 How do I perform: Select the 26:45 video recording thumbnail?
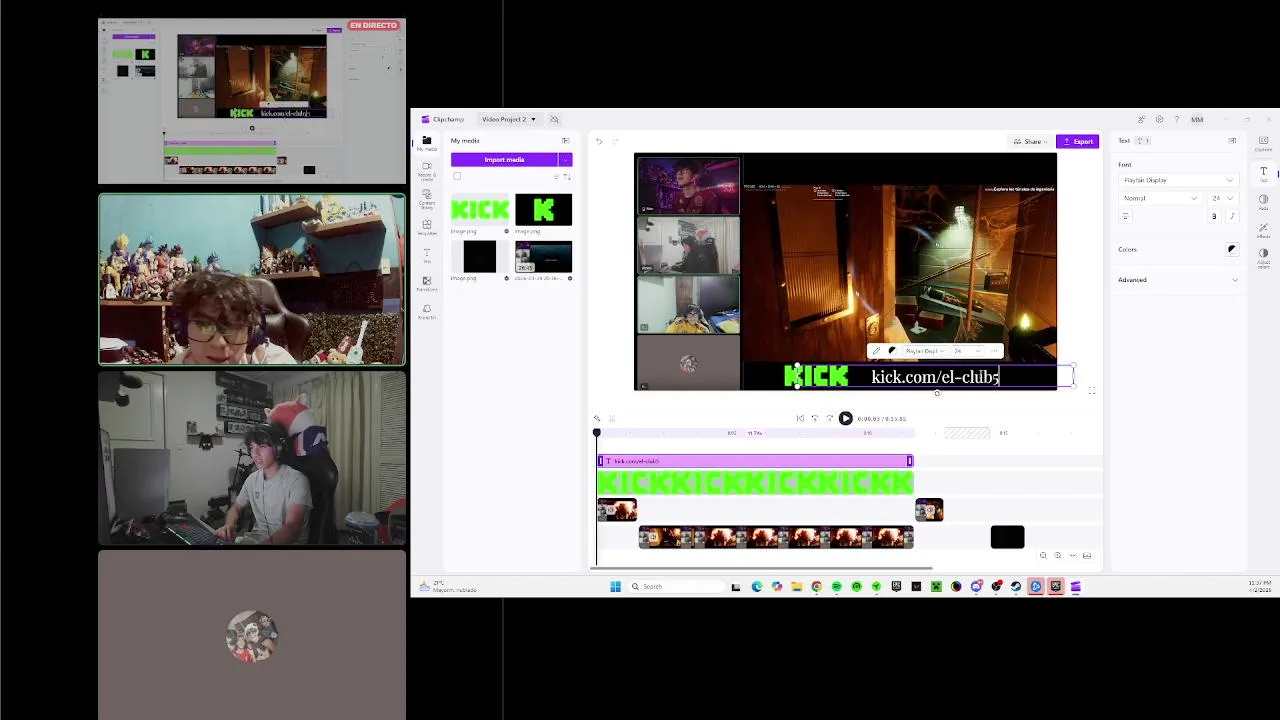544,257
